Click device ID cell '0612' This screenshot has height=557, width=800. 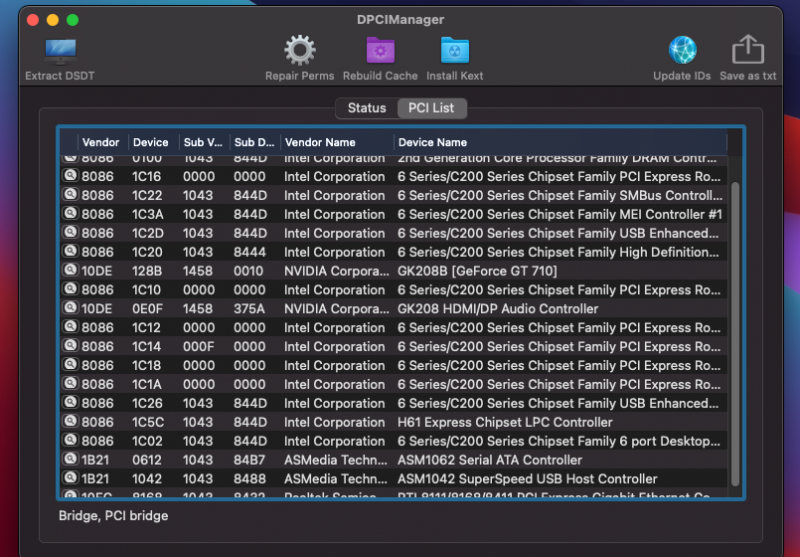point(147,460)
